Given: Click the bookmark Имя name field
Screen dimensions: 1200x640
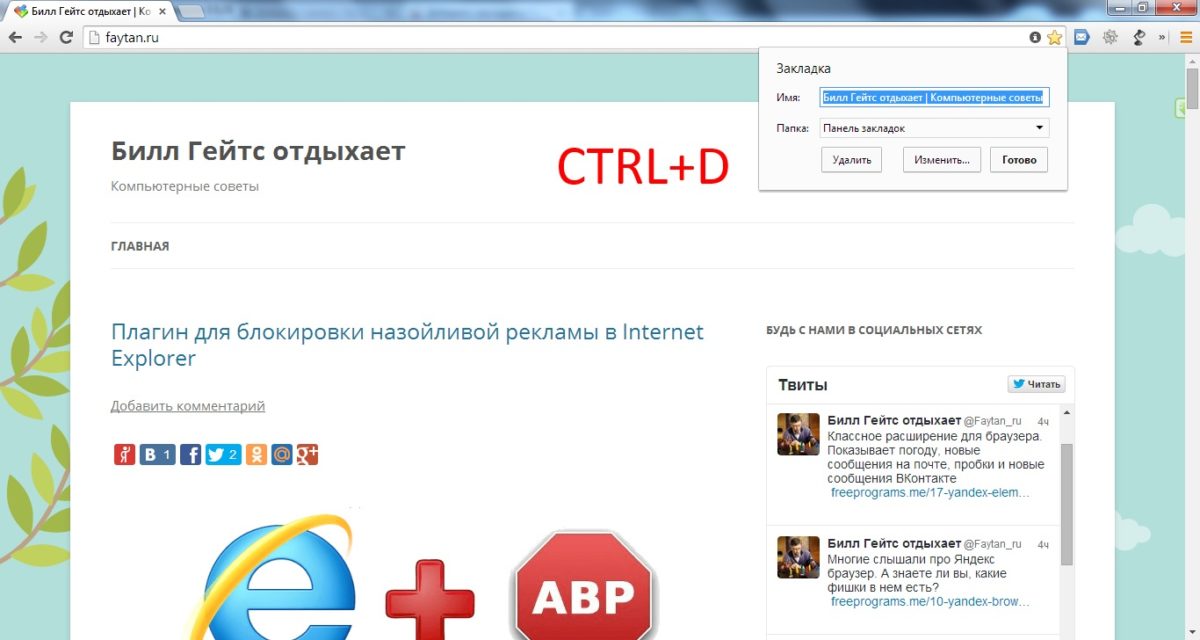Looking at the screenshot, I should point(934,97).
